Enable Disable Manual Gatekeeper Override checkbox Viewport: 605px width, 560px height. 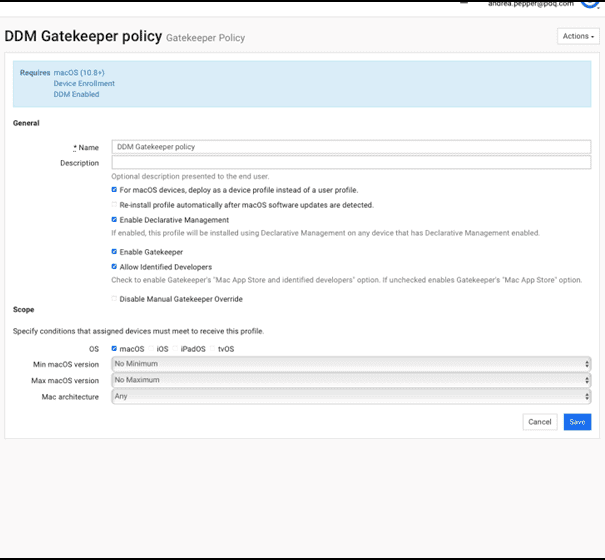[x=114, y=299]
